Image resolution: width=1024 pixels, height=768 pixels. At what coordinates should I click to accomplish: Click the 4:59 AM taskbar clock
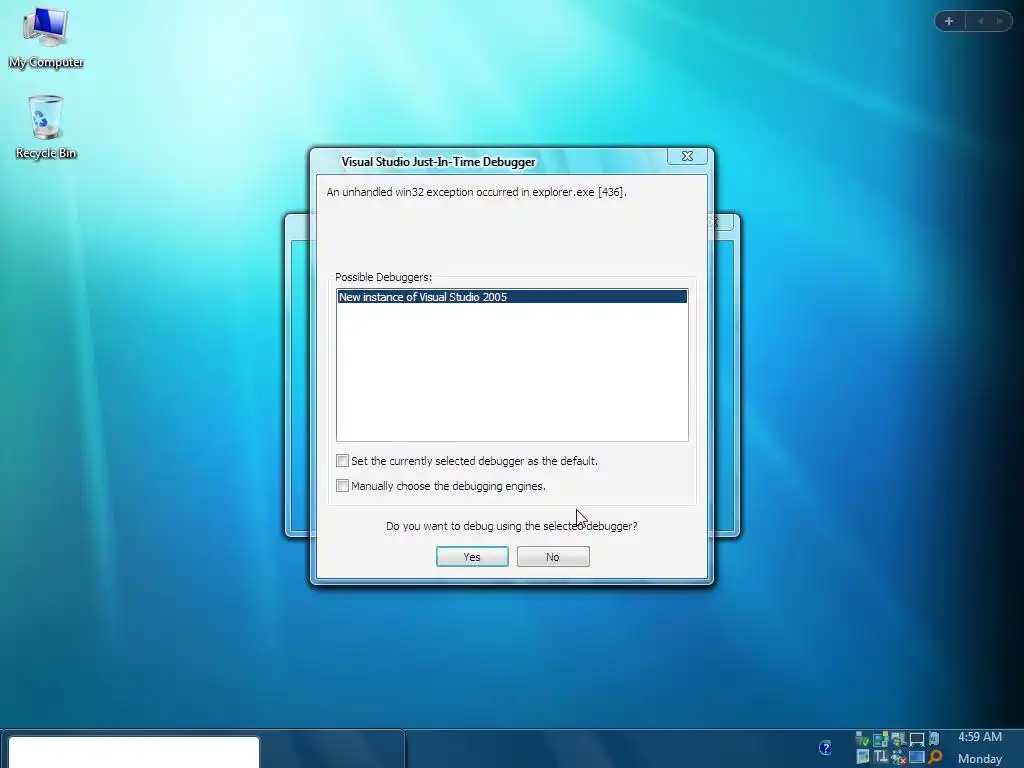pyautogui.click(x=980, y=737)
